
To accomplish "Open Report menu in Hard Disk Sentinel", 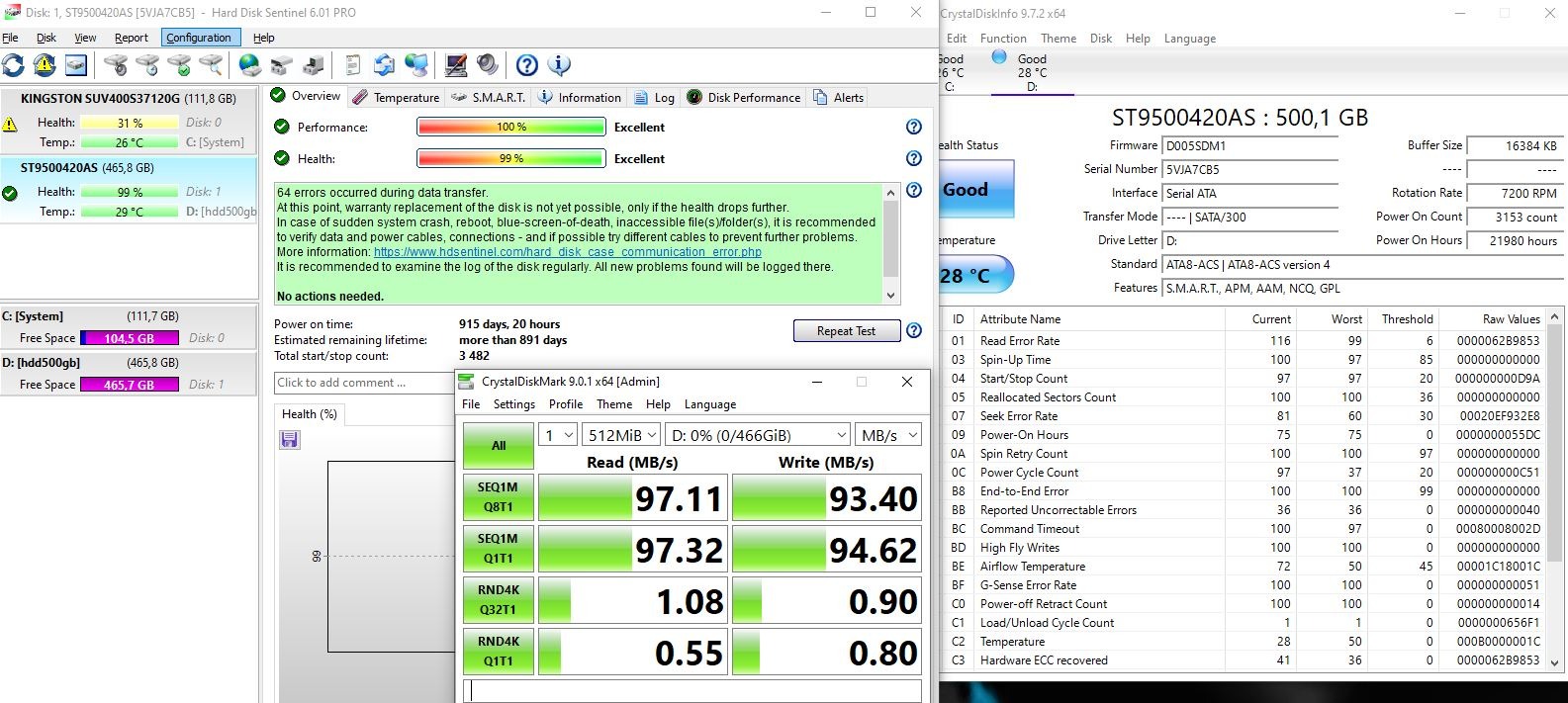I will 132,38.
